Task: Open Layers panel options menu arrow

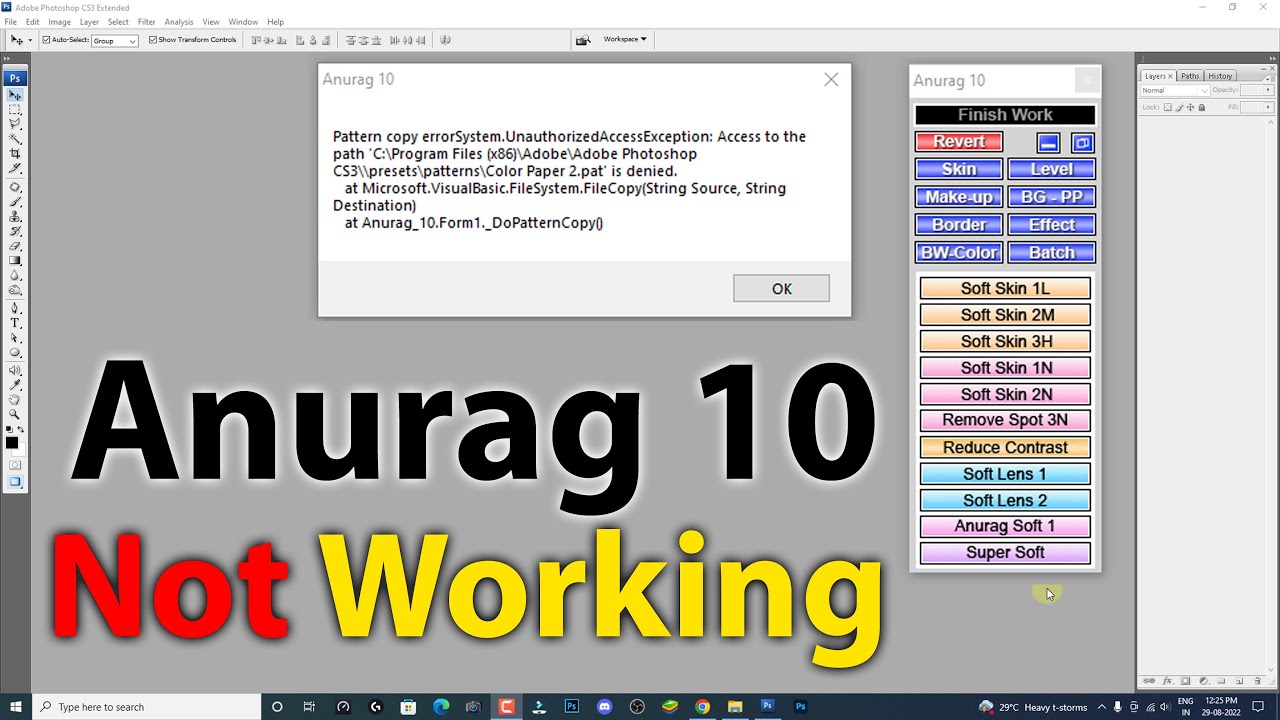Action: pos(1267,79)
